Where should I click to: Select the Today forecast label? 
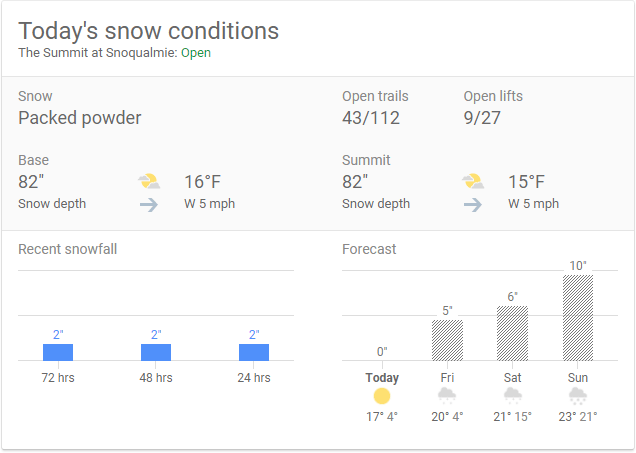[382, 378]
